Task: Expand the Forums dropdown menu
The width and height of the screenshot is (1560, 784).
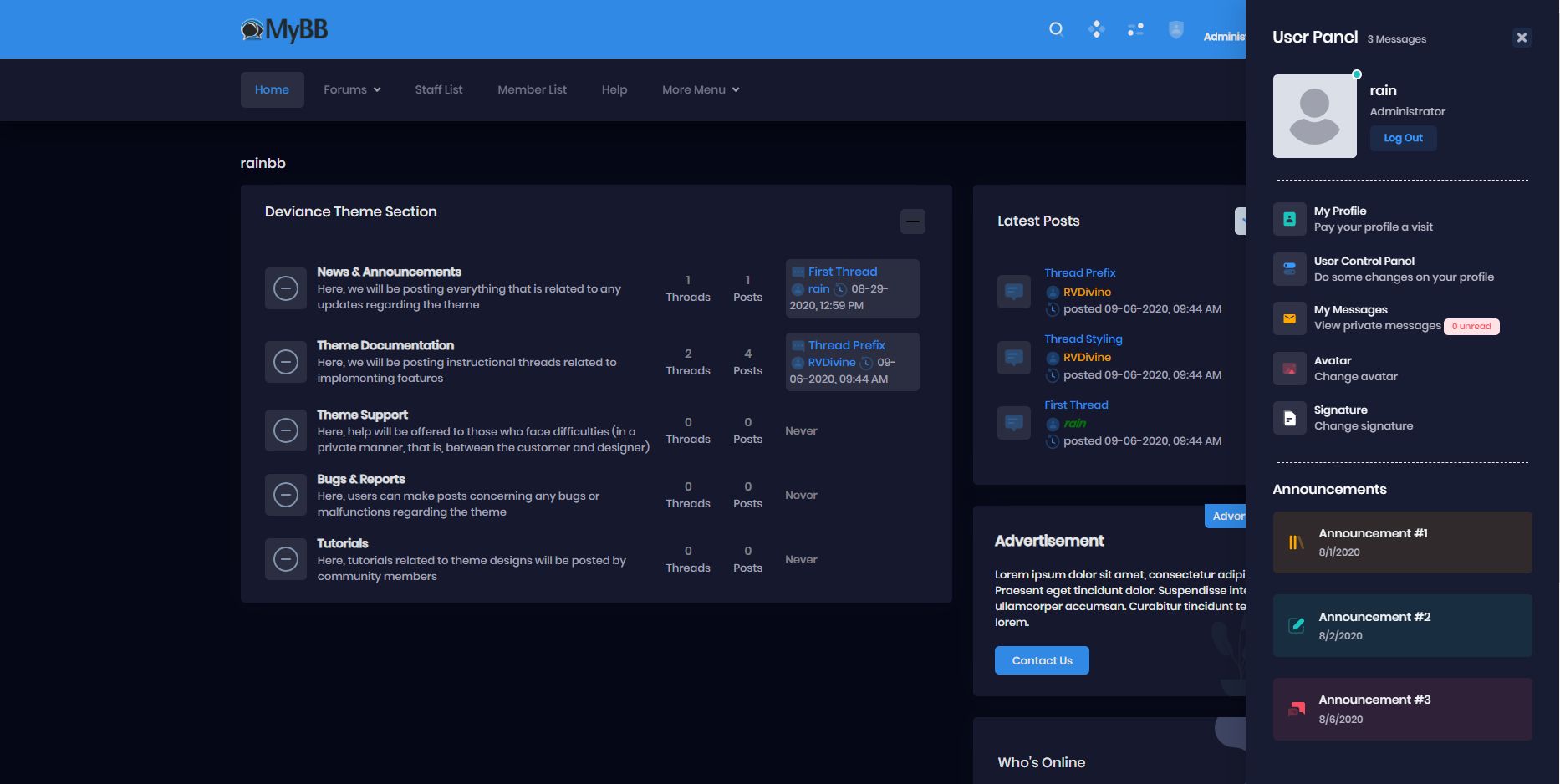Action: [352, 89]
